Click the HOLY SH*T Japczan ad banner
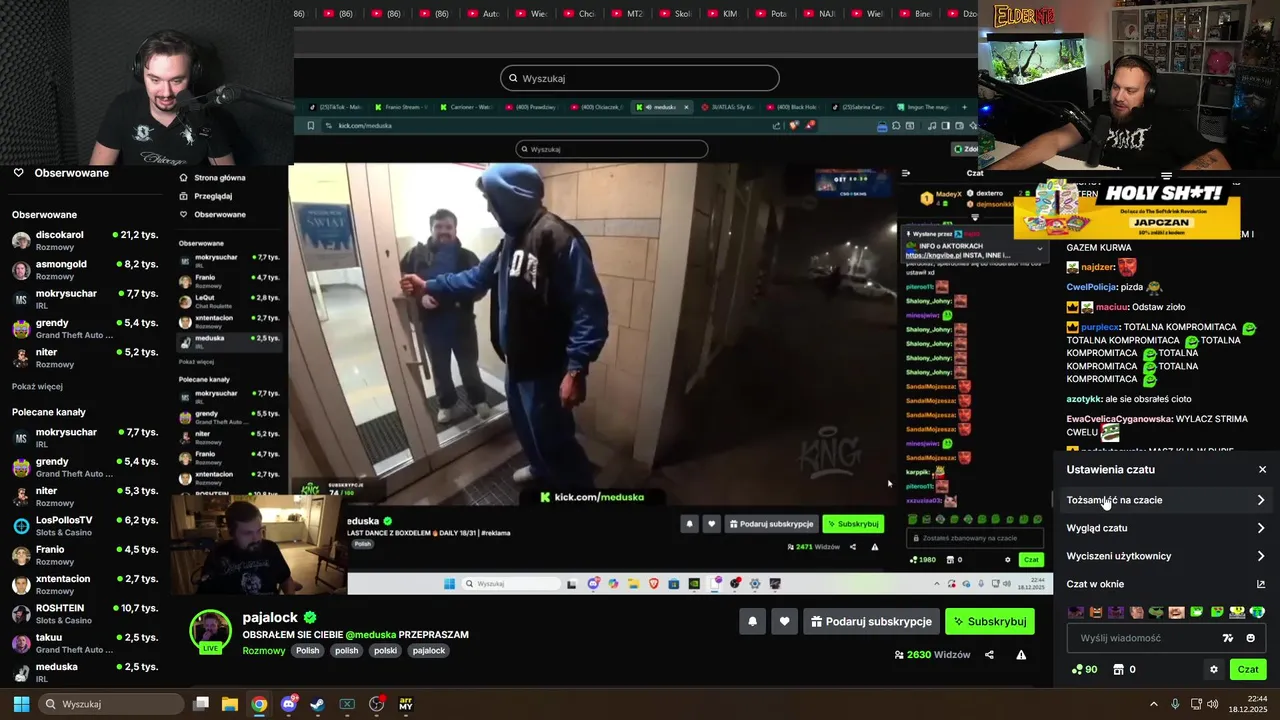Image resolution: width=1280 pixels, height=720 pixels. point(1127,211)
